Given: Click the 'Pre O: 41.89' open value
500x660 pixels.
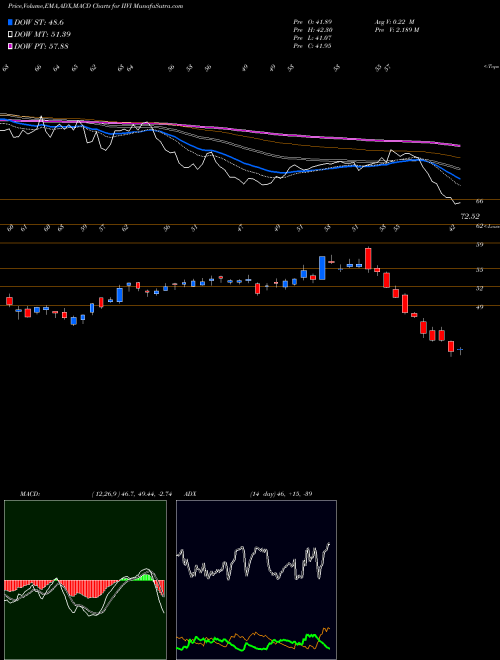Looking at the screenshot, I should point(313,22).
